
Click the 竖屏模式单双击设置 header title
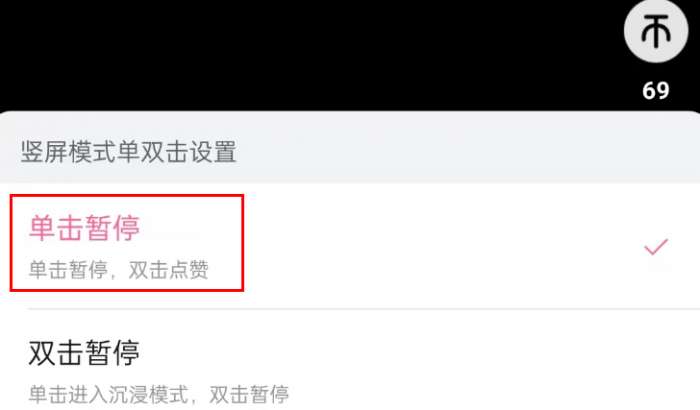[x=128, y=151]
